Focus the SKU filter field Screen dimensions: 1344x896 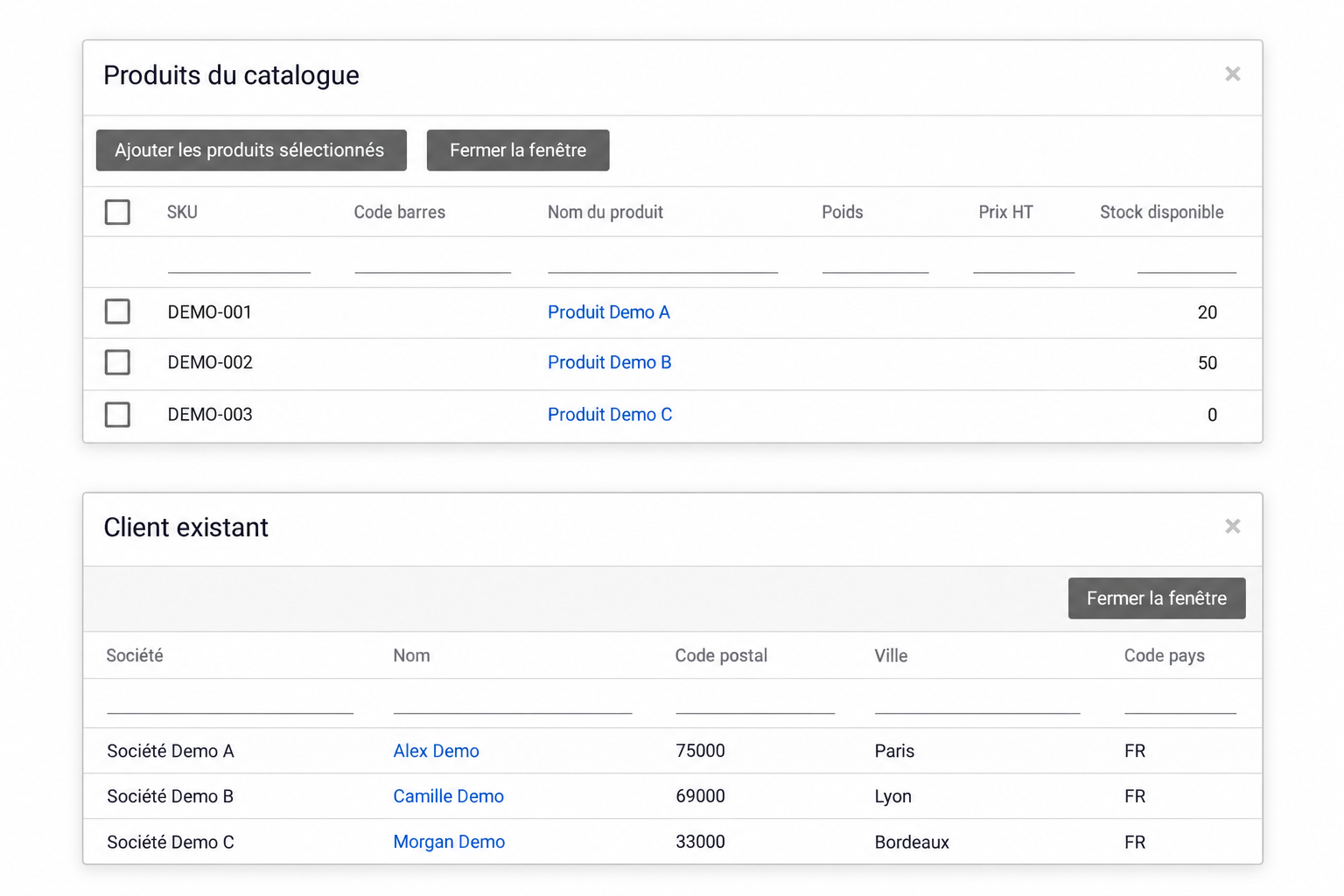(239, 262)
